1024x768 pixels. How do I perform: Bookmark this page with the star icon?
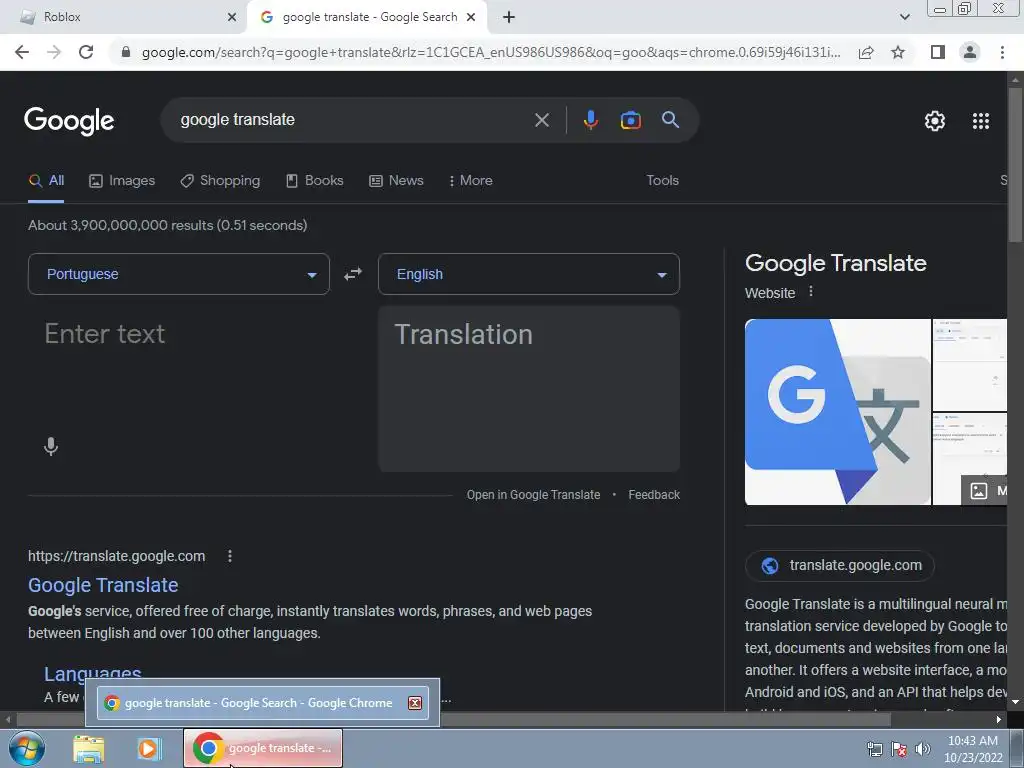point(898,52)
